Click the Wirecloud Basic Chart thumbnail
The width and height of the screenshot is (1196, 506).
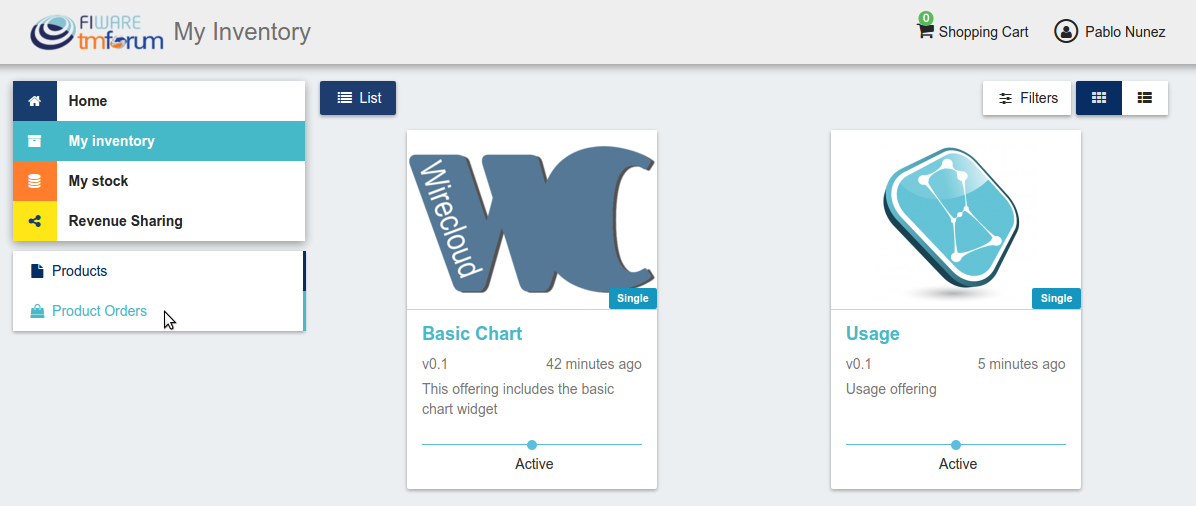[532, 220]
